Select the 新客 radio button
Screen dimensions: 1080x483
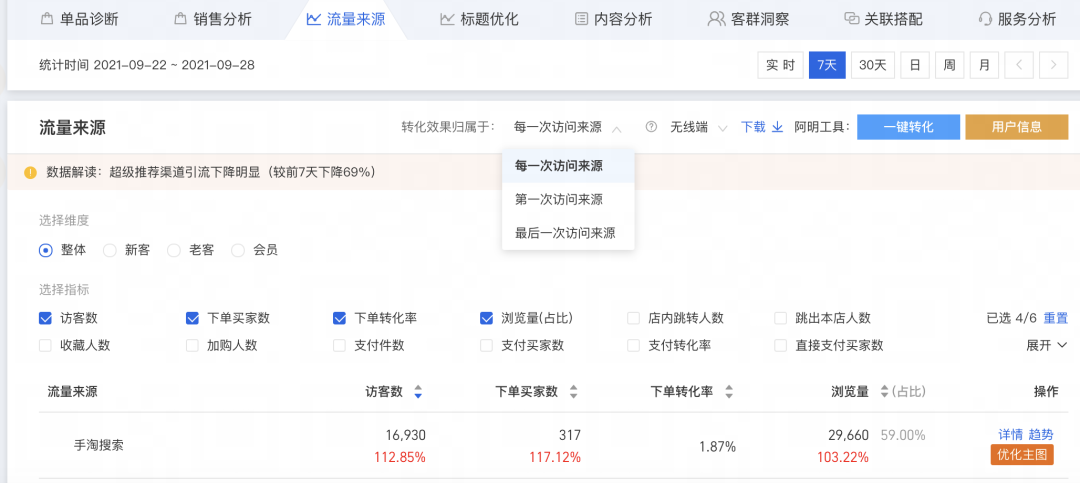[x=110, y=251]
